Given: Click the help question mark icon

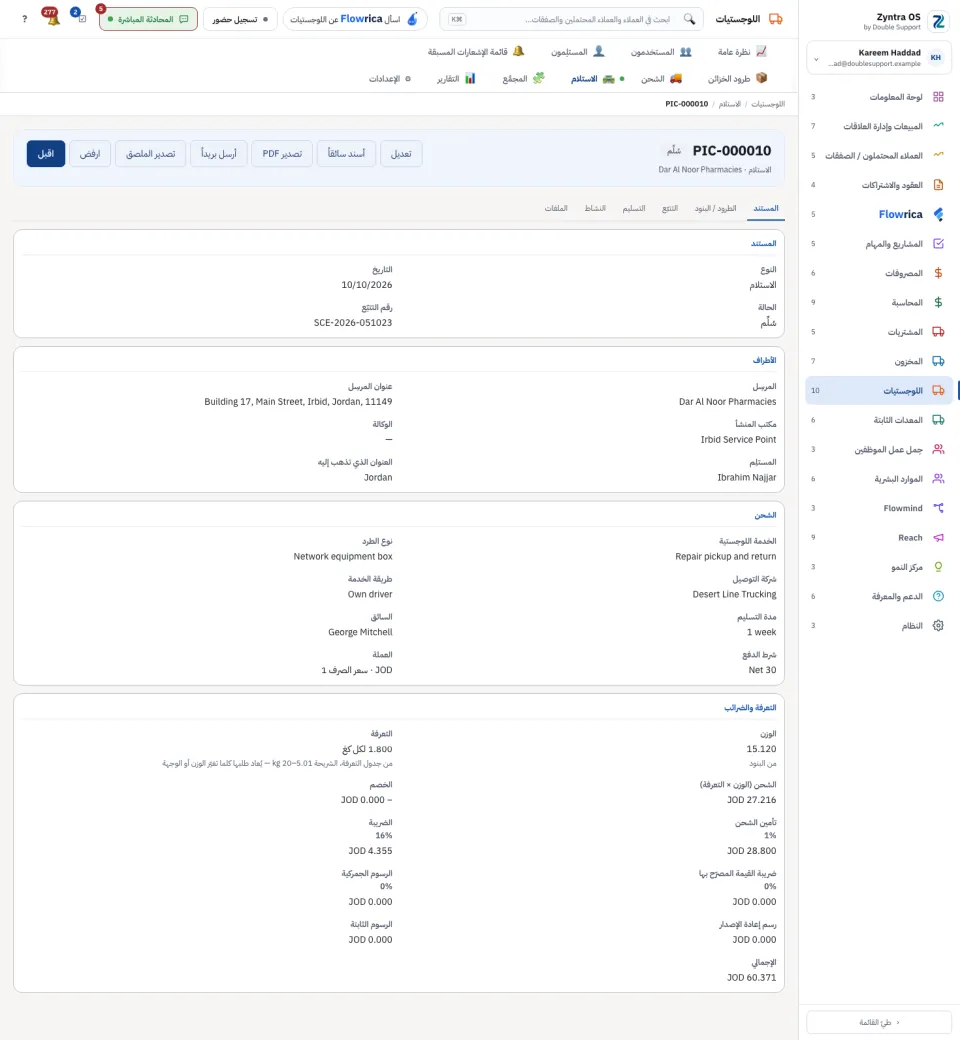Looking at the screenshot, I should (25, 19).
